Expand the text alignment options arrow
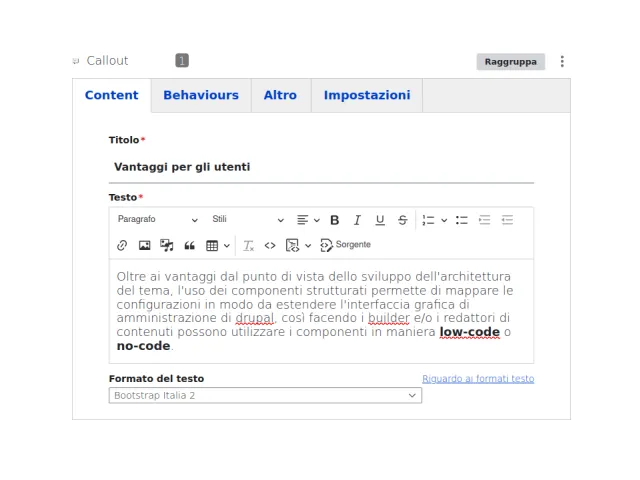The height and width of the screenshot is (480, 640). pos(317,221)
